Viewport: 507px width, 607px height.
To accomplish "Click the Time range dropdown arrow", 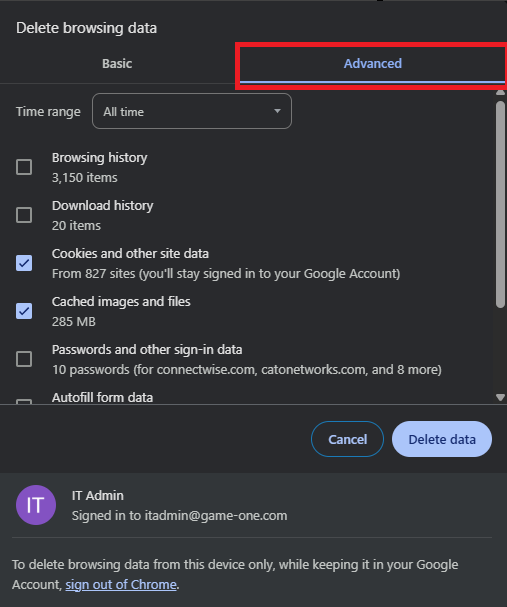I will [x=277, y=111].
